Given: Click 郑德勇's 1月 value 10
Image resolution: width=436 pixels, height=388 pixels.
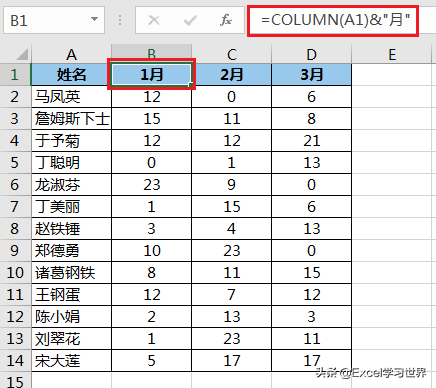Looking at the screenshot, I should tap(151, 251).
